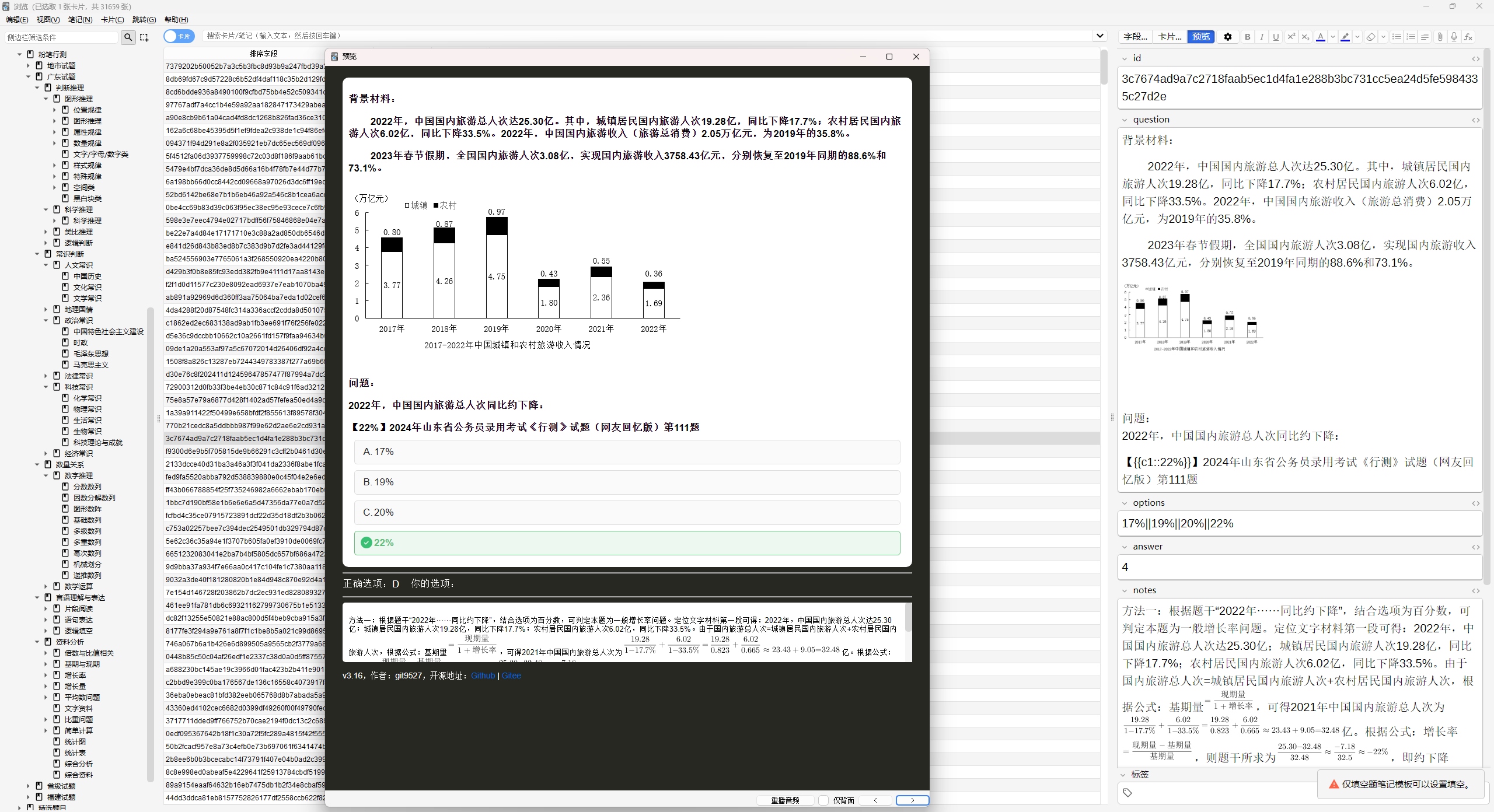Collapse the 资料分析 deck

tap(37, 642)
